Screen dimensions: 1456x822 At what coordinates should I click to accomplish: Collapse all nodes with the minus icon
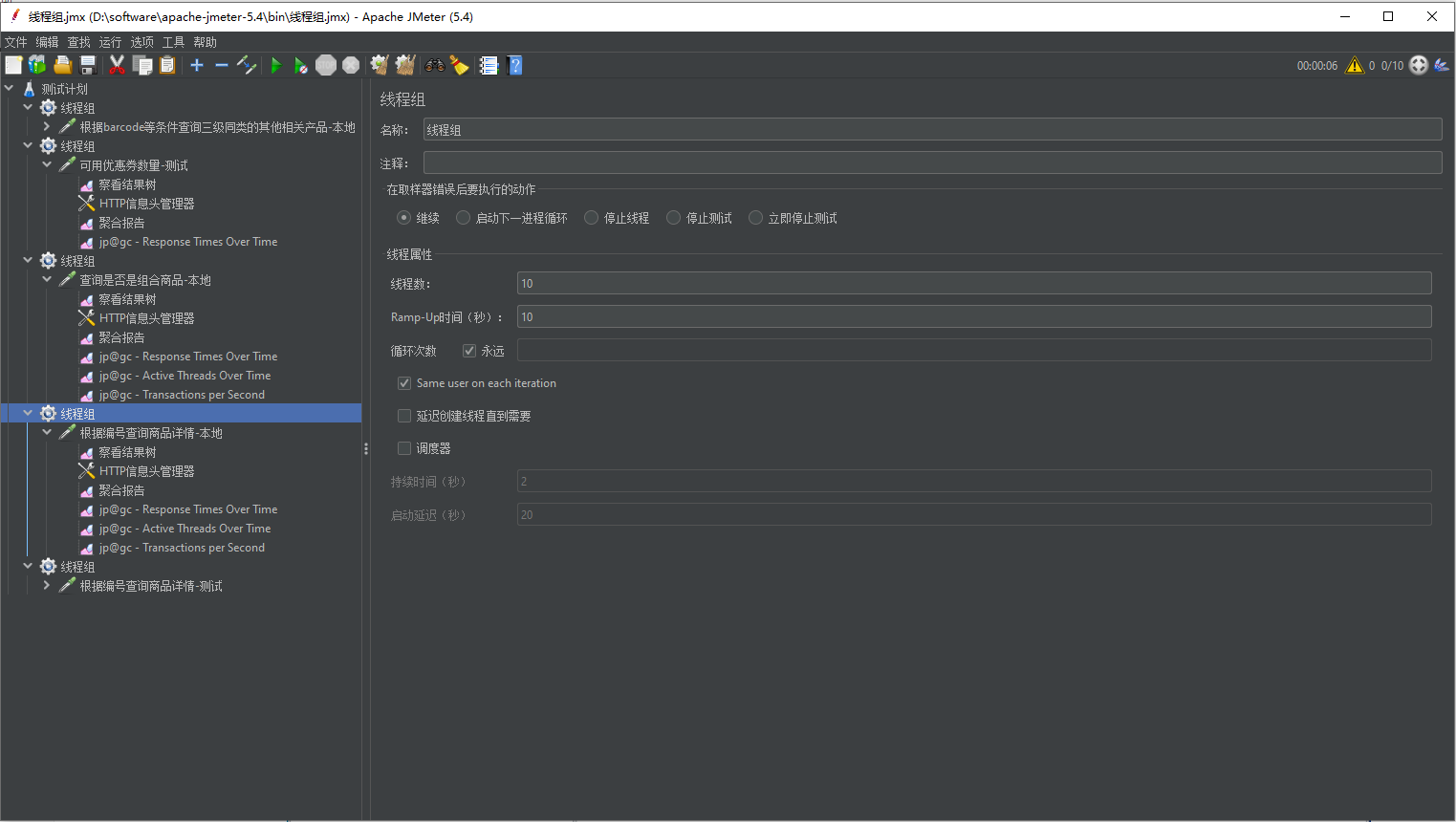222,65
